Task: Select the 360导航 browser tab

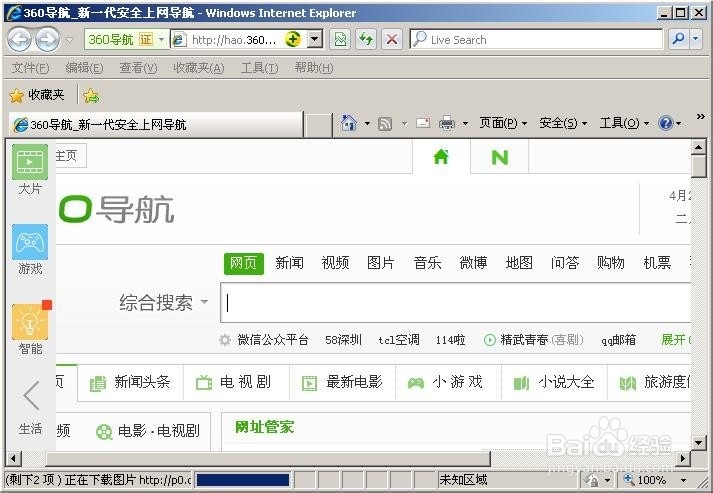Action: [156, 124]
